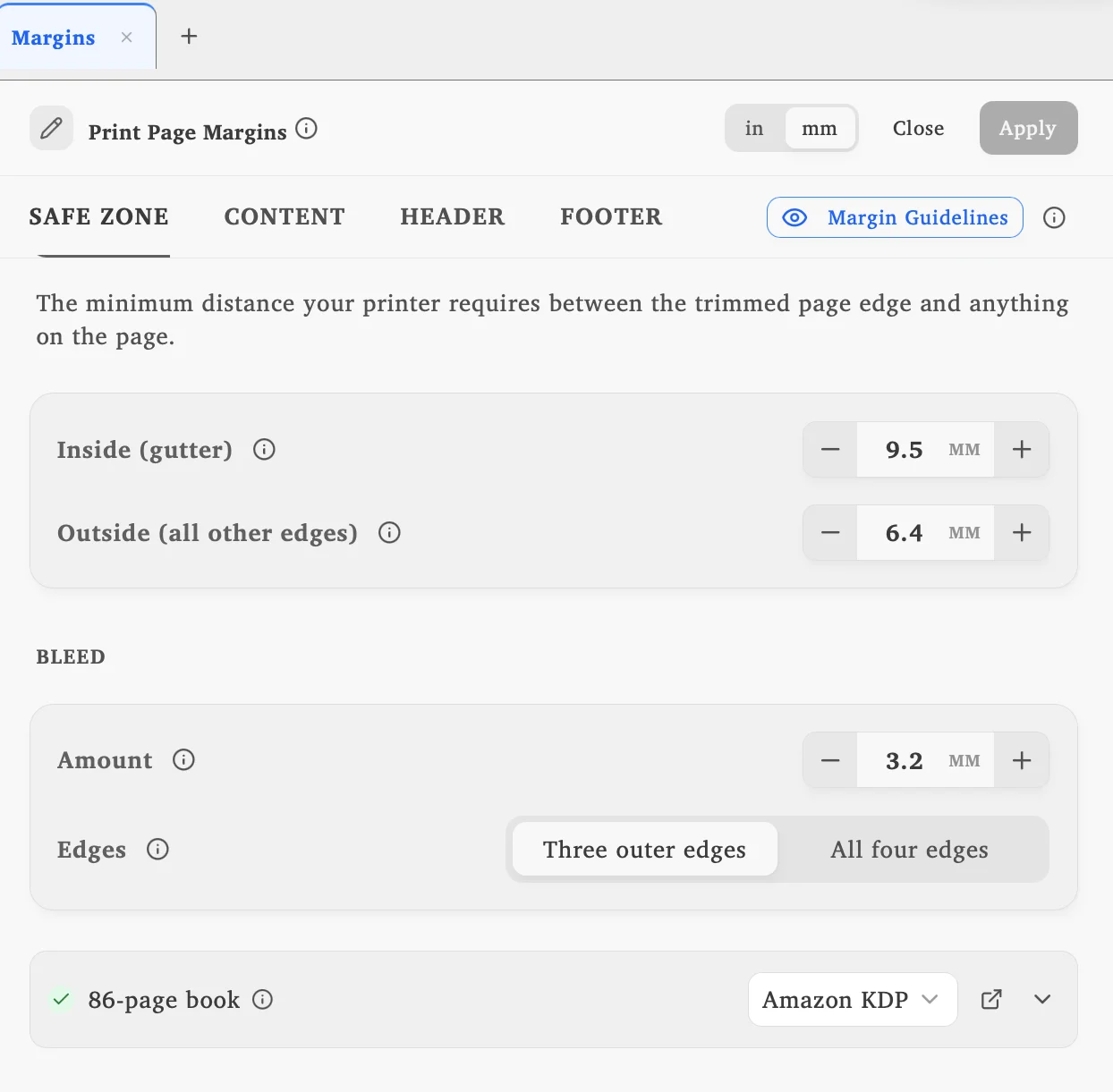Click the Outside 6.4 value field
Image resolution: width=1113 pixels, height=1092 pixels.
click(925, 532)
